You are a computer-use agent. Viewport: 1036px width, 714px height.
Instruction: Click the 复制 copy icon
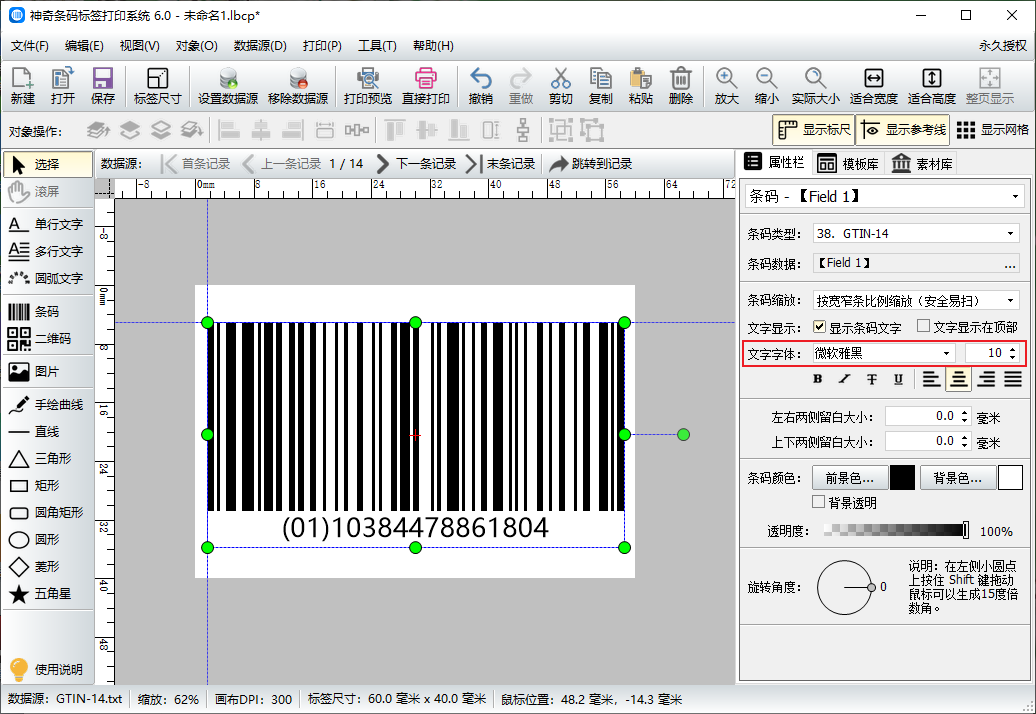tap(601, 85)
